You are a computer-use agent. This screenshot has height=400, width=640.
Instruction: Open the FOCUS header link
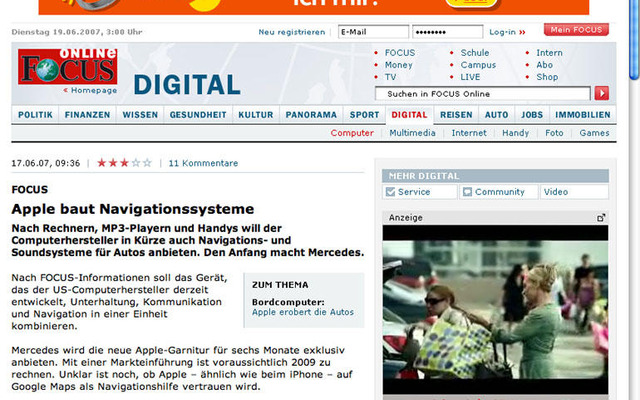click(x=400, y=53)
